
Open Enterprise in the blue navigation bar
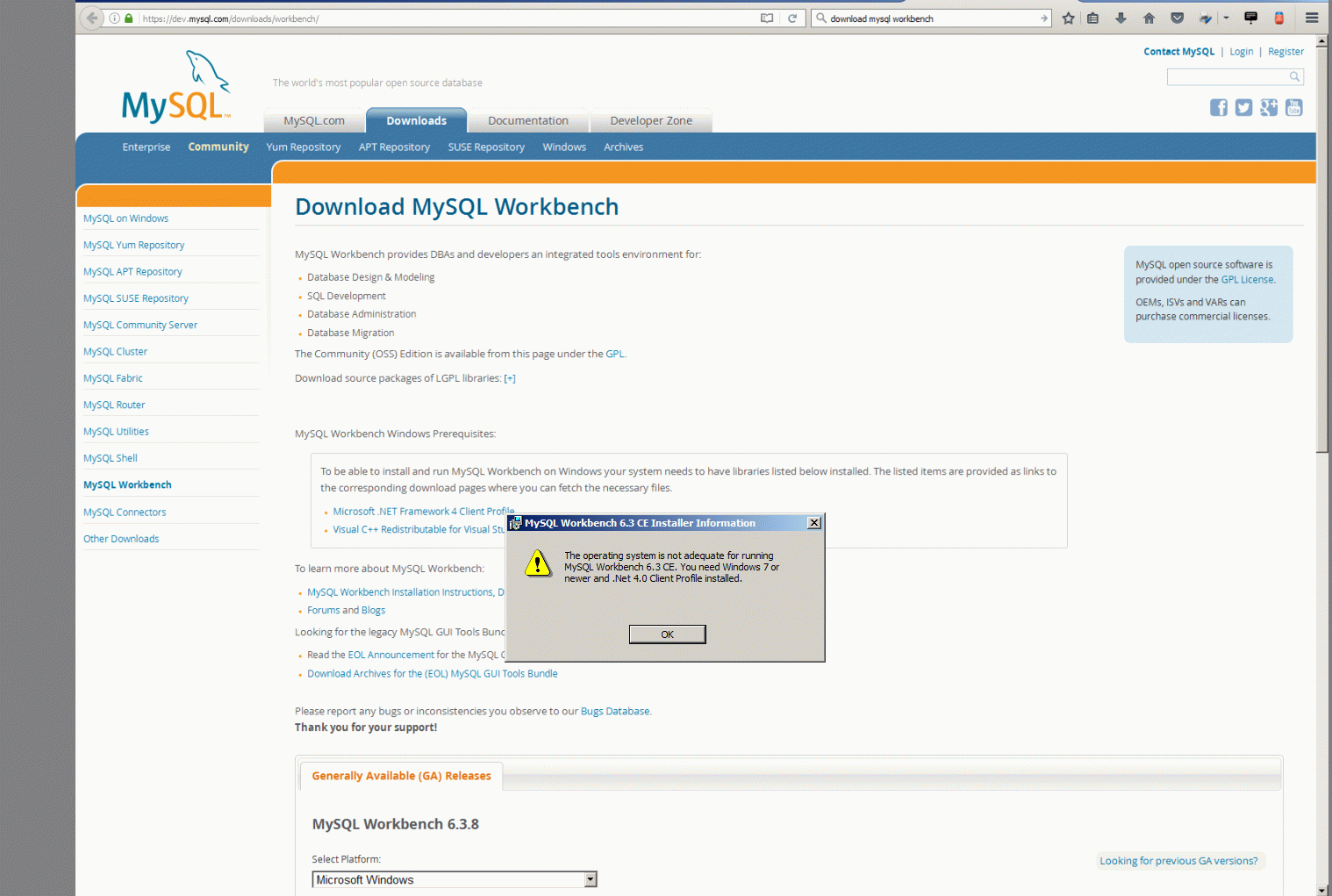(147, 147)
